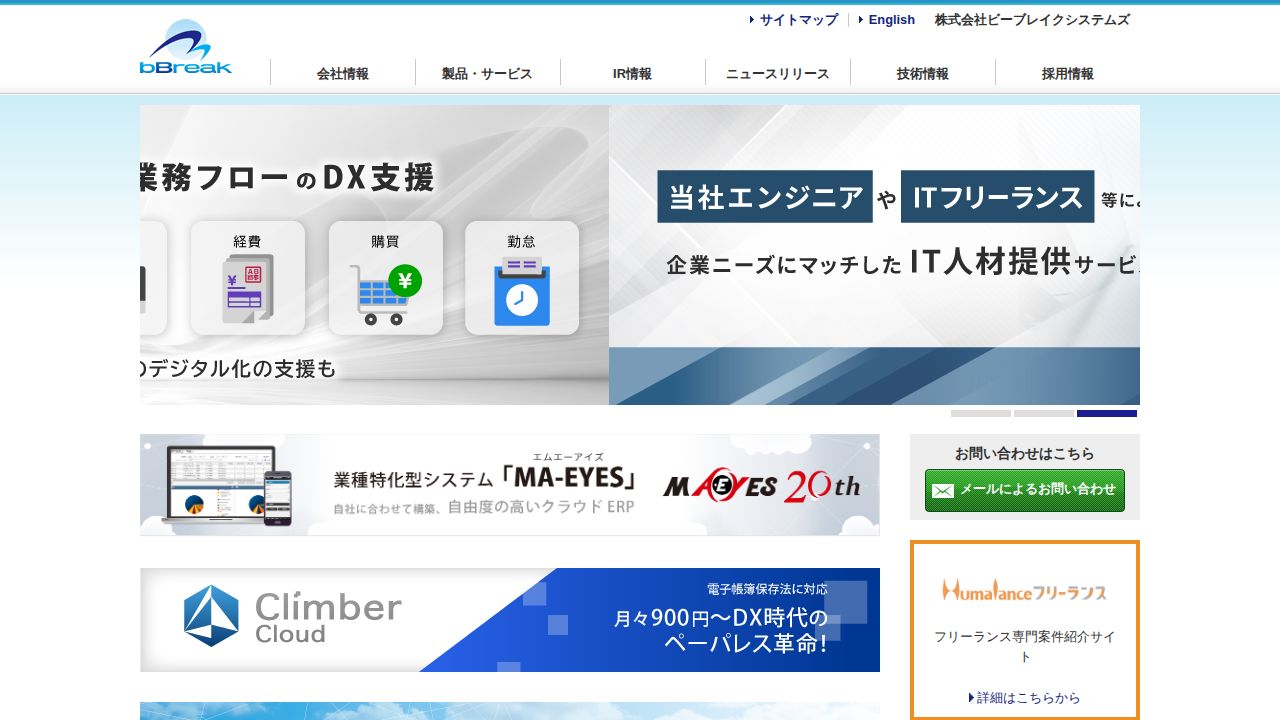
Task: Select the second carousel slide indicator
Action: coord(1044,413)
